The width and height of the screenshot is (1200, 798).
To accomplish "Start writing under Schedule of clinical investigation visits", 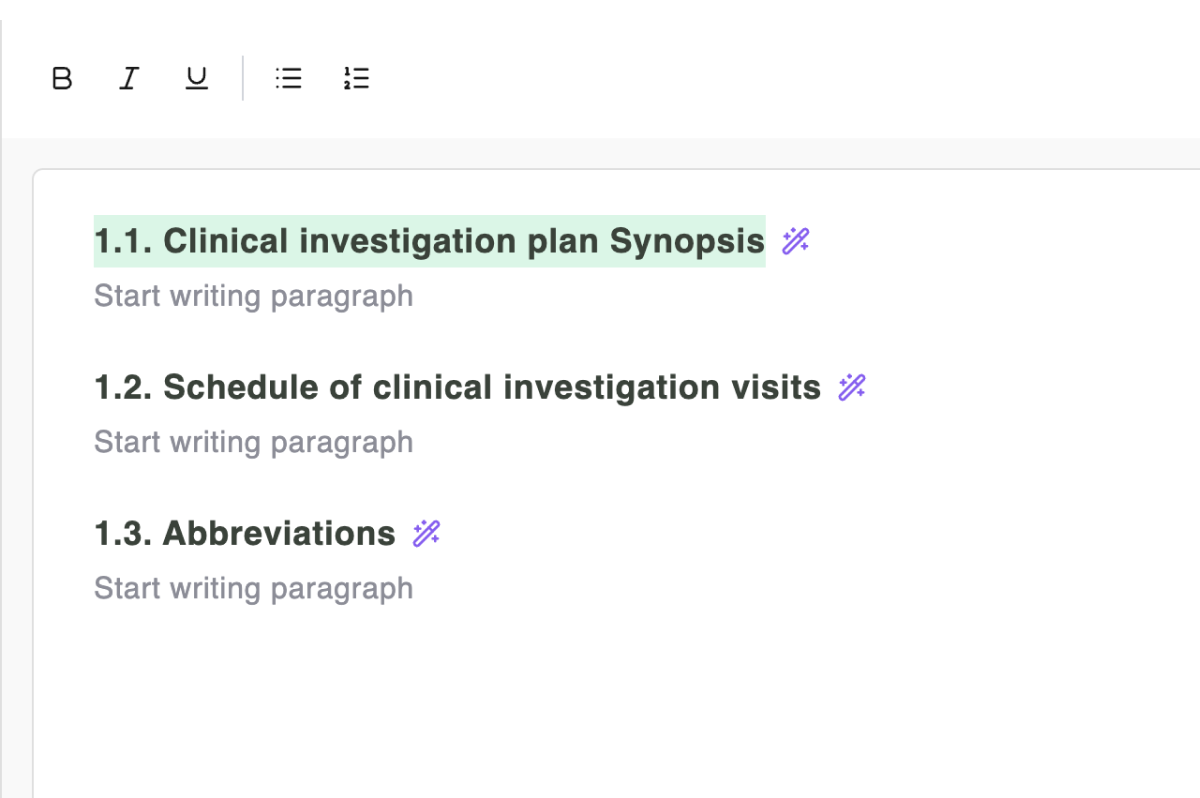I will pyautogui.click(x=253, y=441).
